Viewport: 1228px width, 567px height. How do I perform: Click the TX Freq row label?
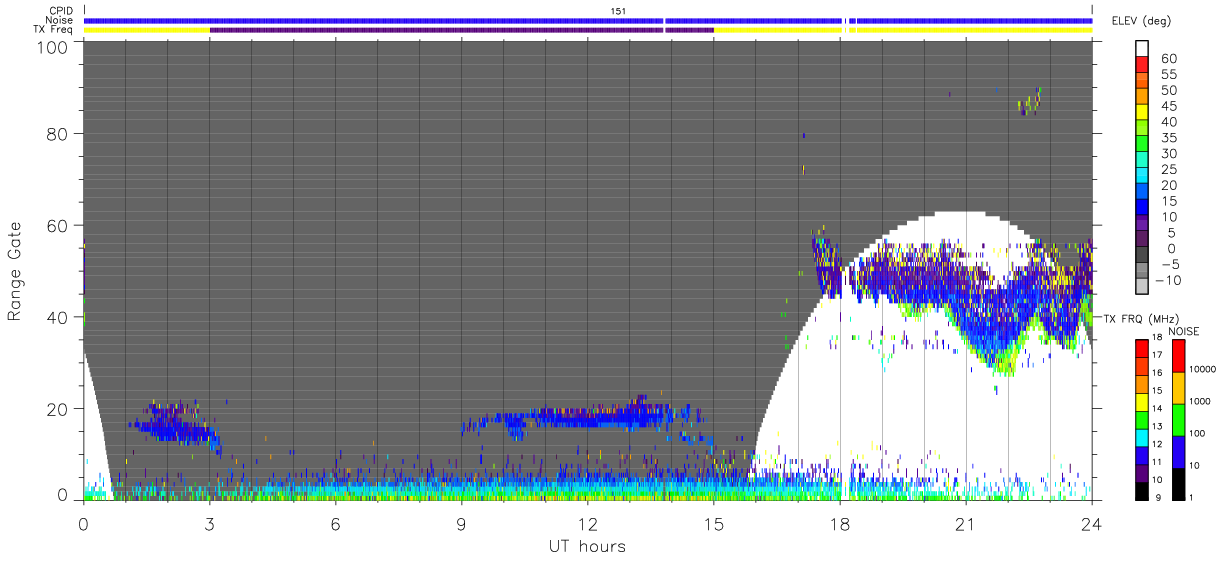tap(54, 29)
